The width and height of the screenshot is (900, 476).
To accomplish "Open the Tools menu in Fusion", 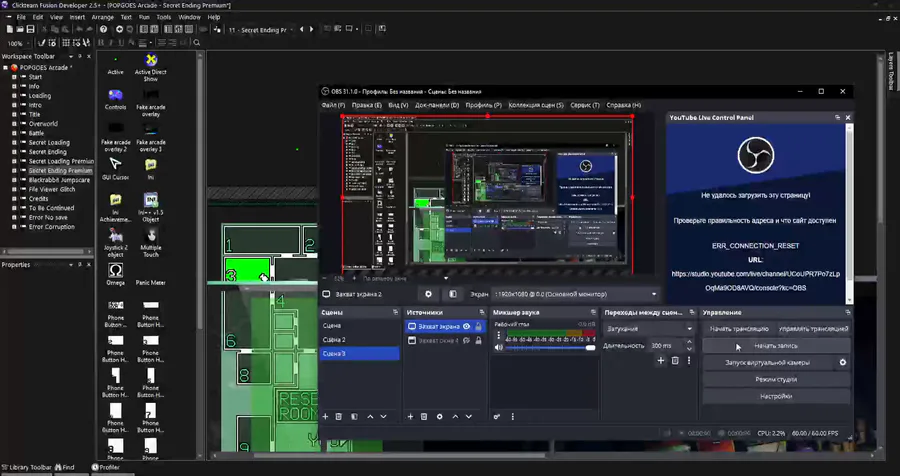I will [164, 17].
